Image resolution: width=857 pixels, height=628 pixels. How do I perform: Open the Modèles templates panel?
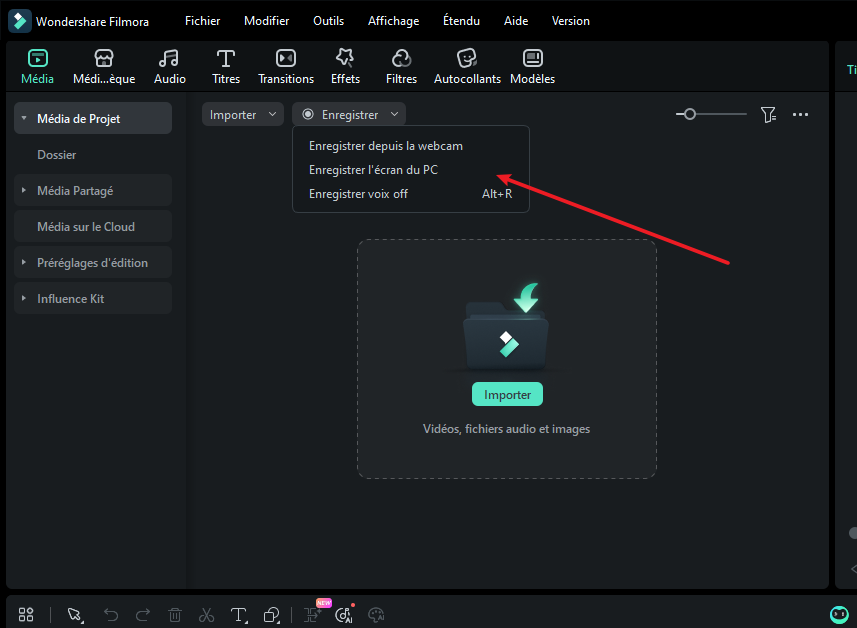pyautogui.click(x=532, y=59)
